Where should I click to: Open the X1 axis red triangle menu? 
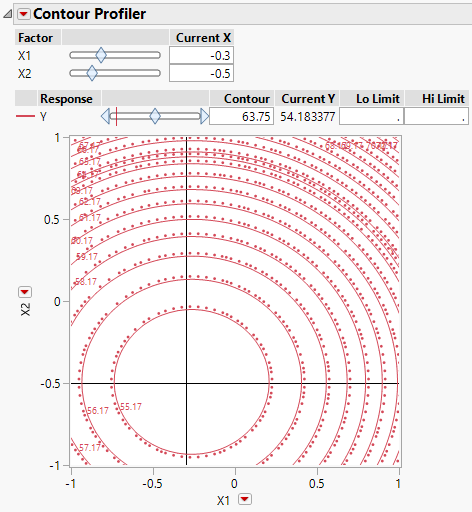pos(245,499)
